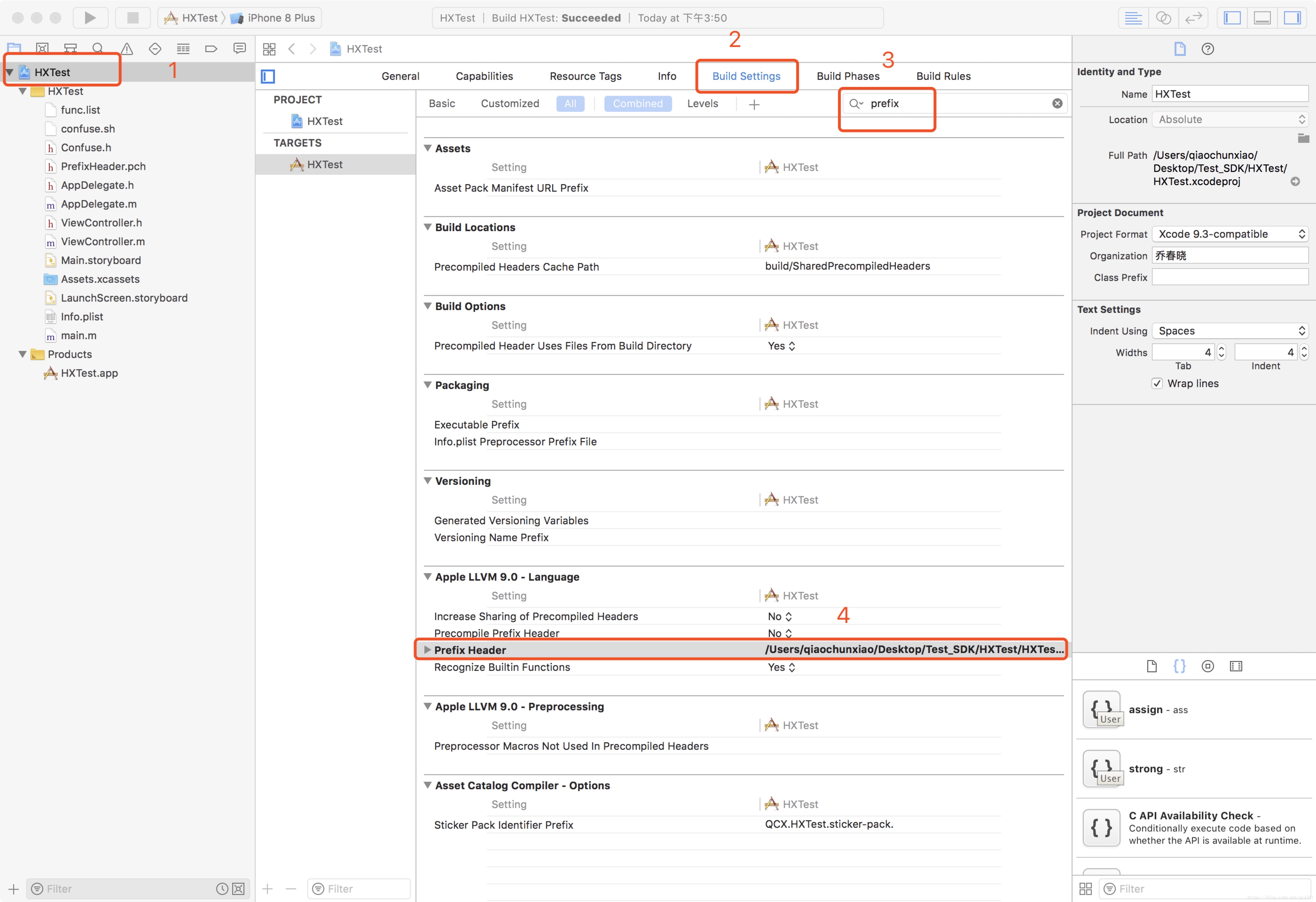Open the Indent Using dropdown
The image size is (1316, 902).
click(1230, 331)
